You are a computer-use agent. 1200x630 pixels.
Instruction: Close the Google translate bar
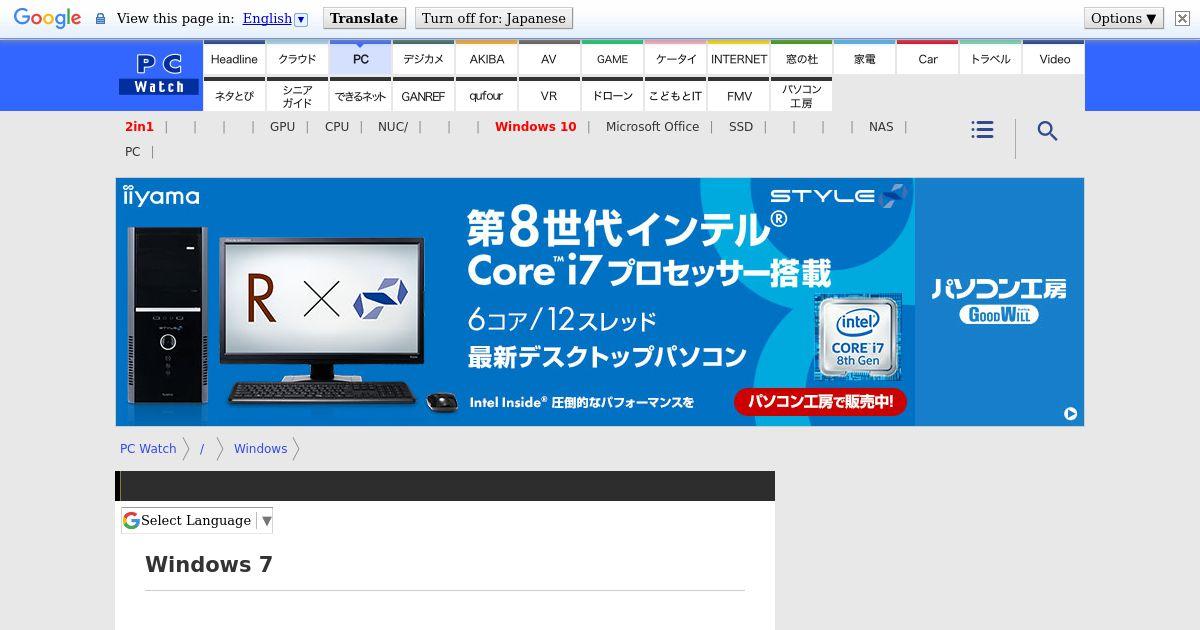pos(1181,18)
